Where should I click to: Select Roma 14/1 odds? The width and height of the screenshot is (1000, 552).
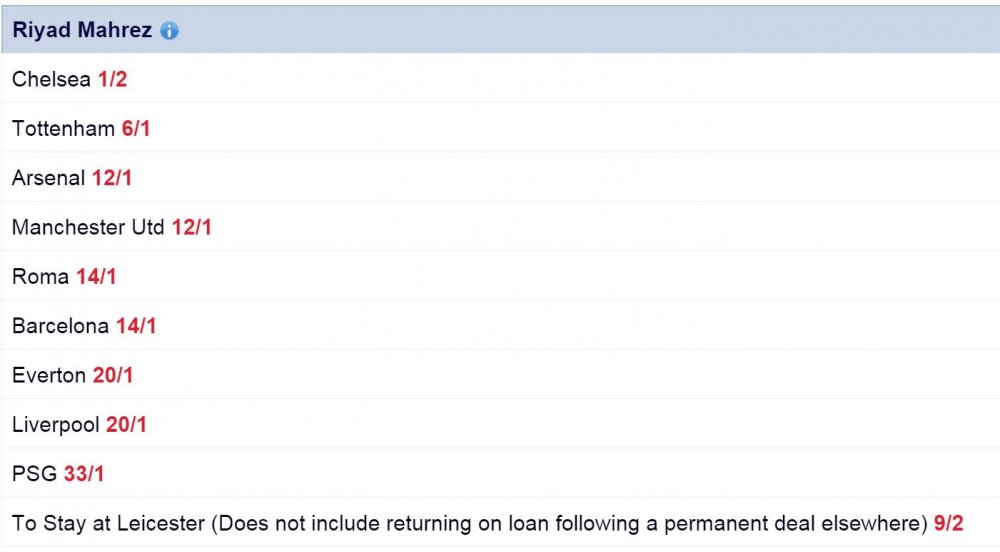click(x=96, y=277)
